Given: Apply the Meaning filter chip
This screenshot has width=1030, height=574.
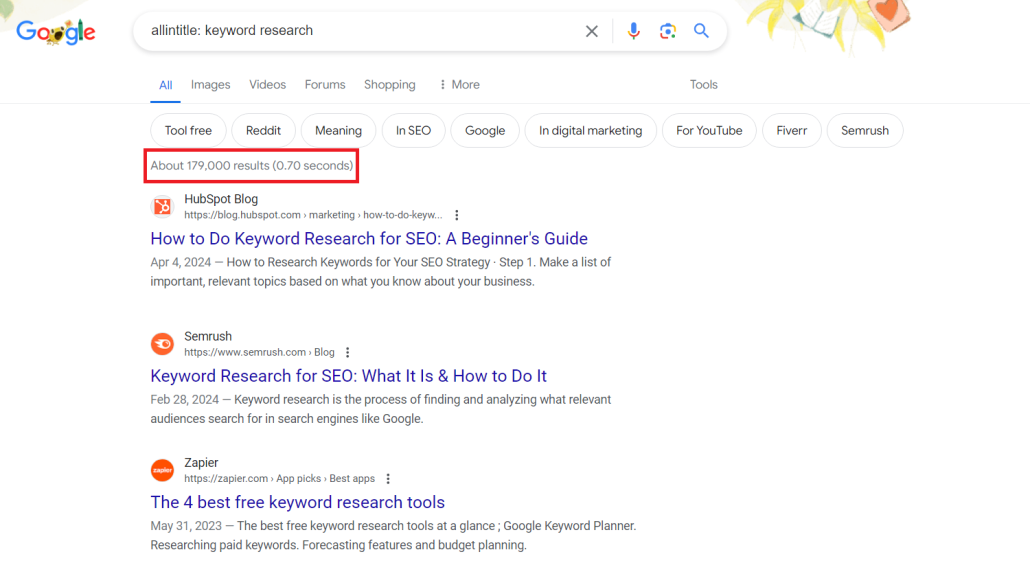Looking at the screenshot, I should click(338, 131).
